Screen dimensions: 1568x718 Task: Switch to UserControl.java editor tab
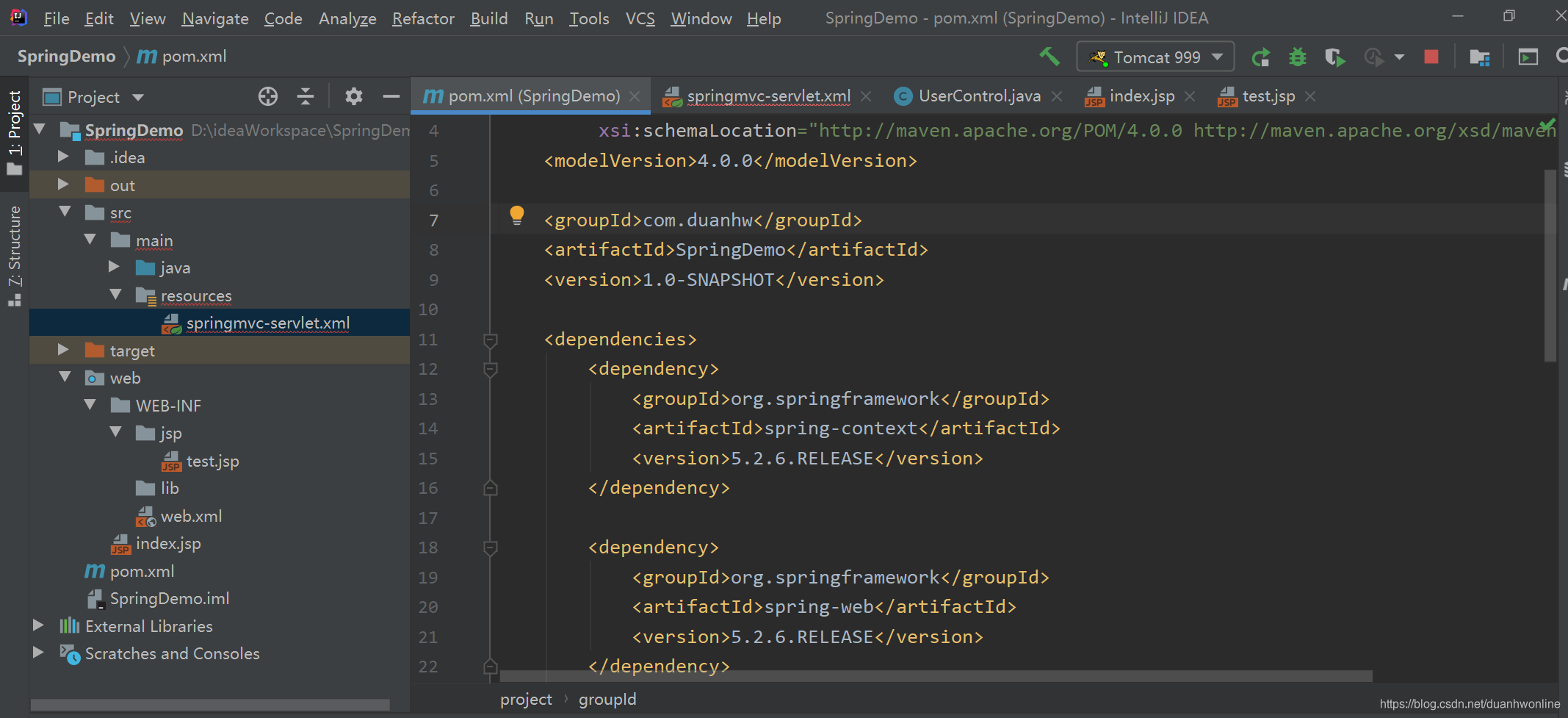[979, 96]
